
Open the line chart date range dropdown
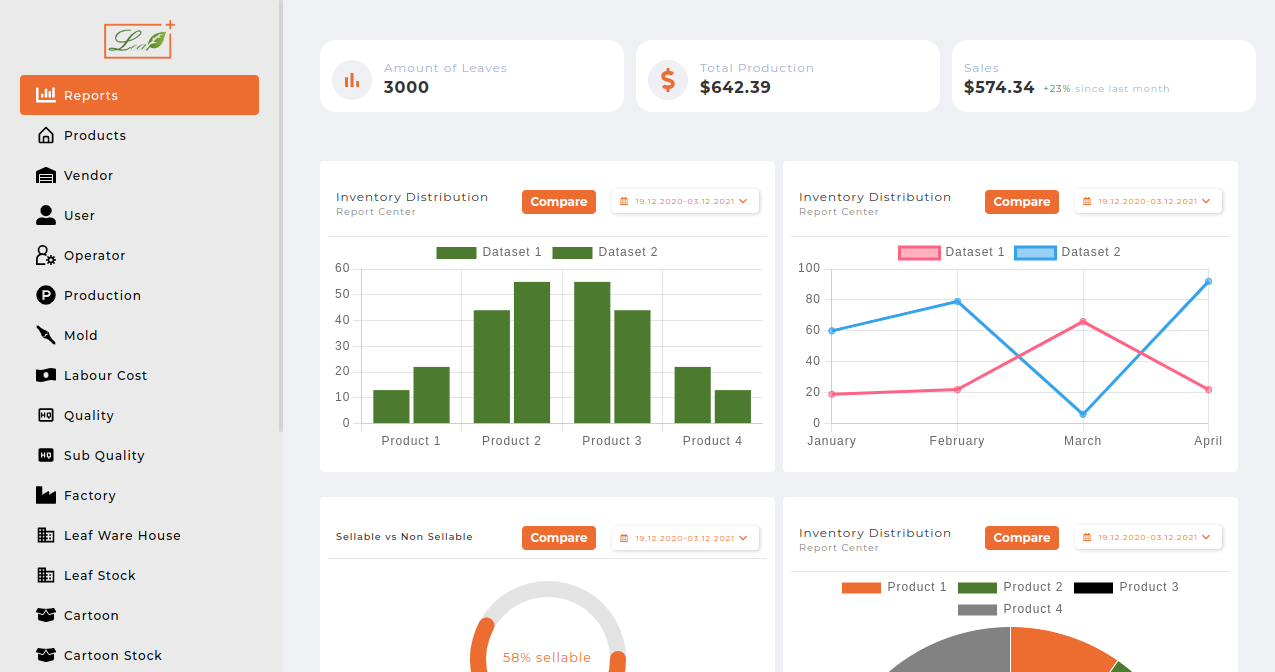click(x=1148, y=202)
